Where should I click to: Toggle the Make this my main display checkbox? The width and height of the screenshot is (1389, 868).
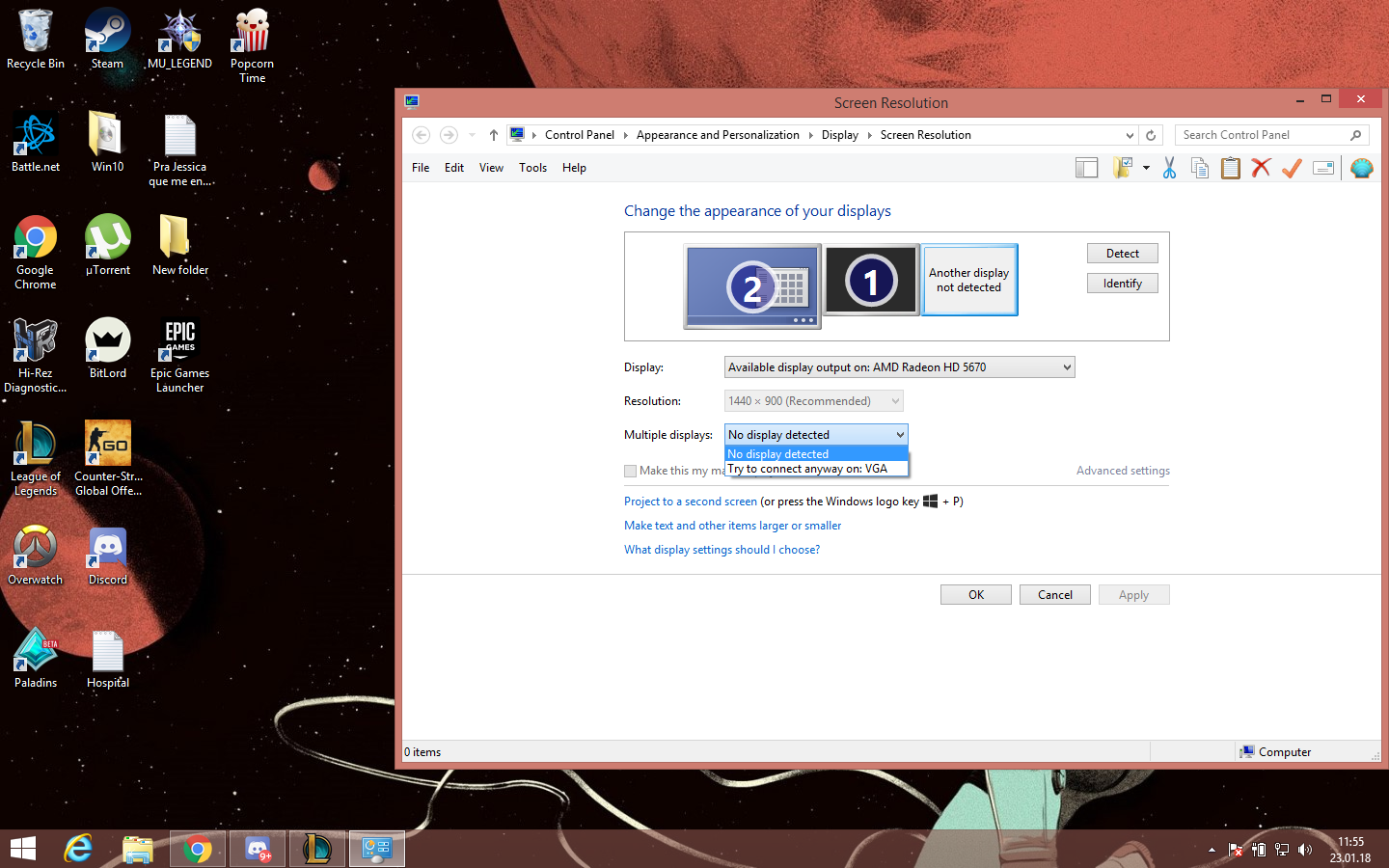pyautogui.click(x=630, y=471)
